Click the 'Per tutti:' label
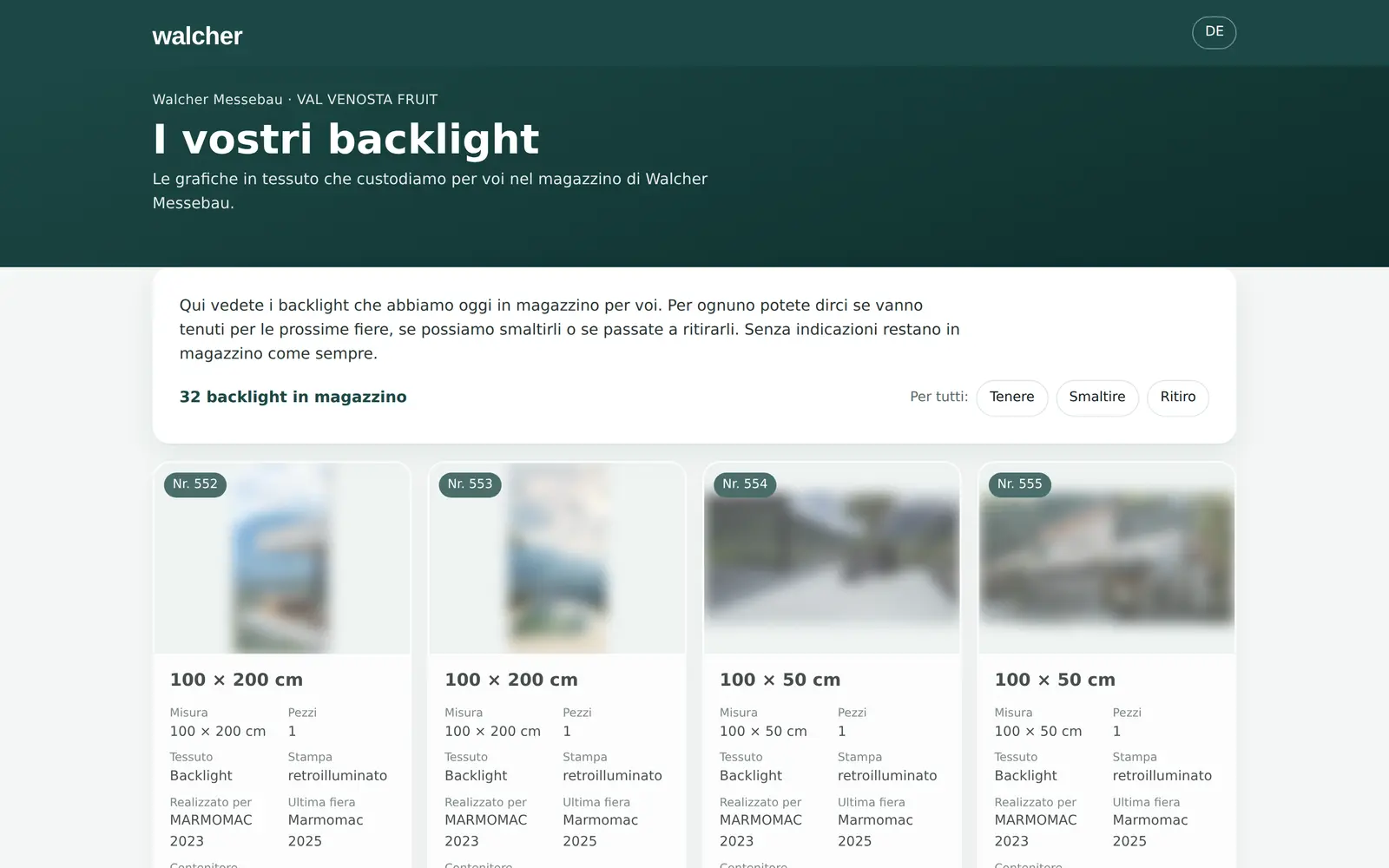 [x=938, y=397]
